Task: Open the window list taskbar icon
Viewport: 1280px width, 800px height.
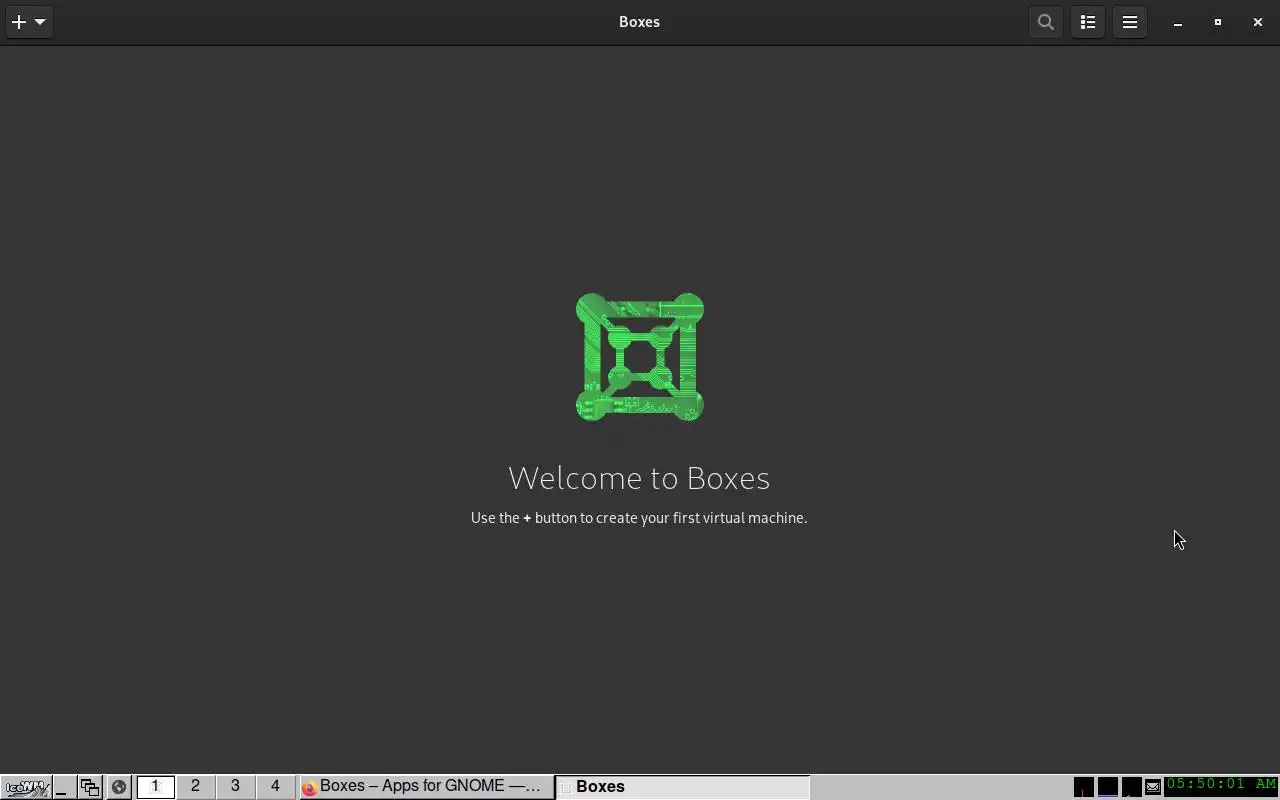Action: click(90, 787)
